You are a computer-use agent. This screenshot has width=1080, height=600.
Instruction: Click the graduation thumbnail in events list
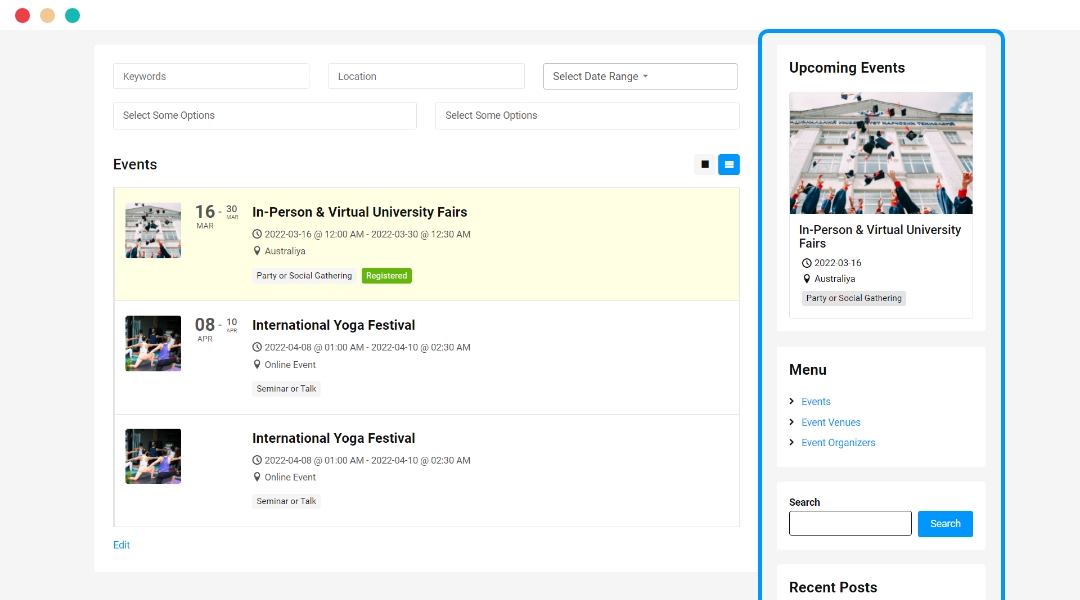(153, 231)
